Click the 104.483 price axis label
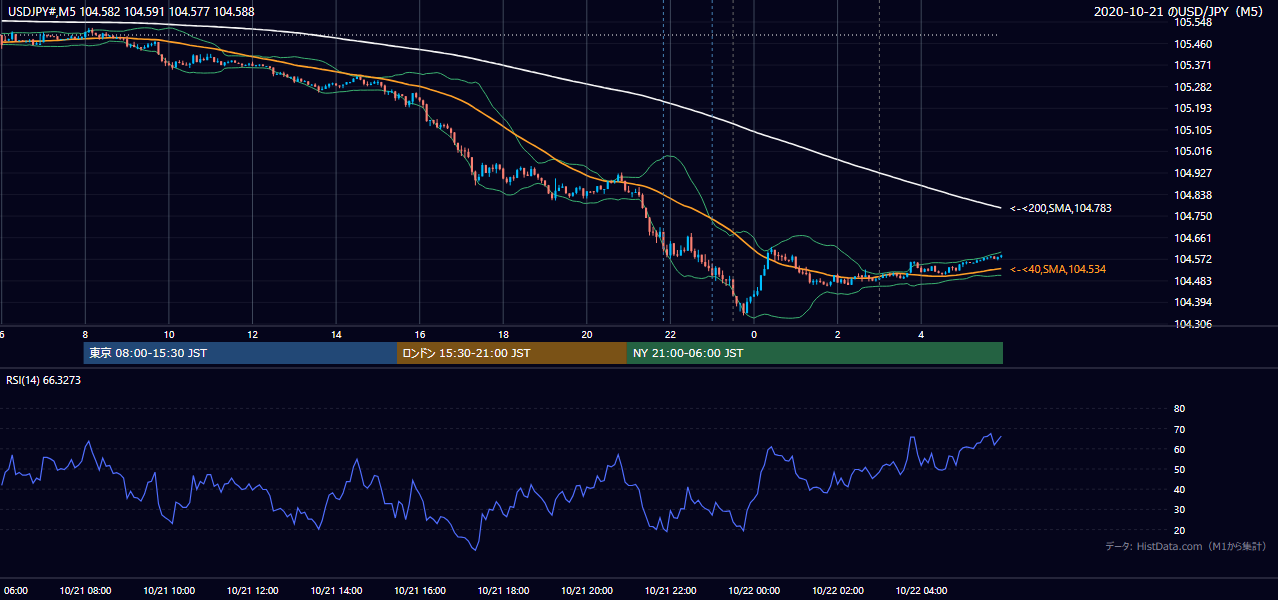Screen dimensions: 1278x600 point(1193,281)
